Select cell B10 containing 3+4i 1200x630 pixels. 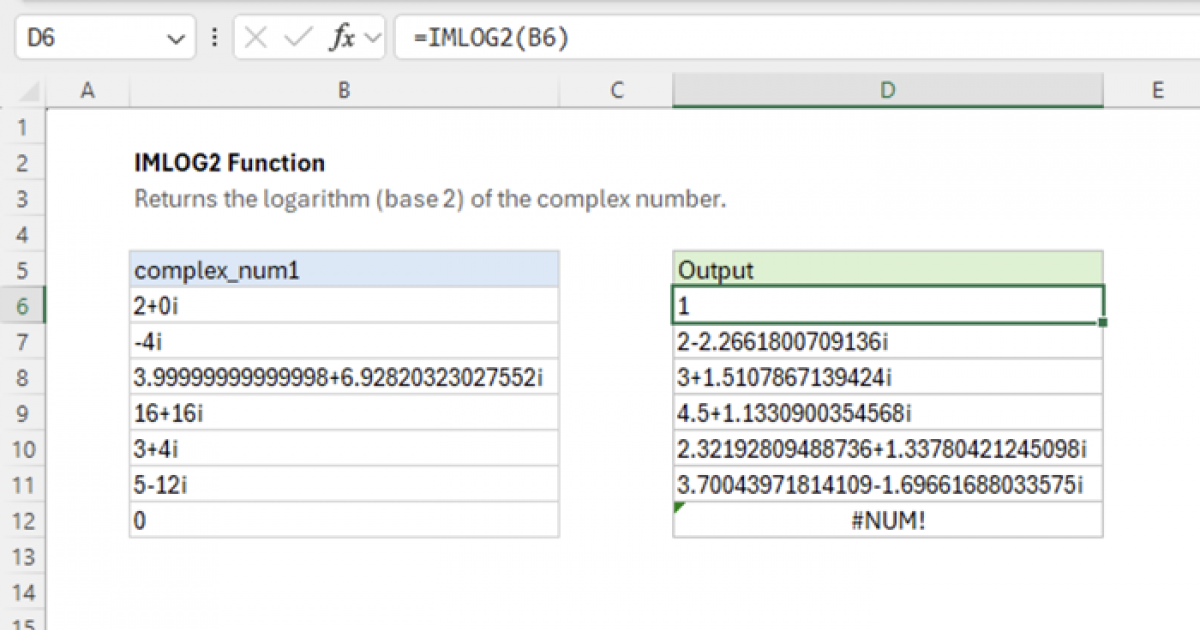[344, 448]
